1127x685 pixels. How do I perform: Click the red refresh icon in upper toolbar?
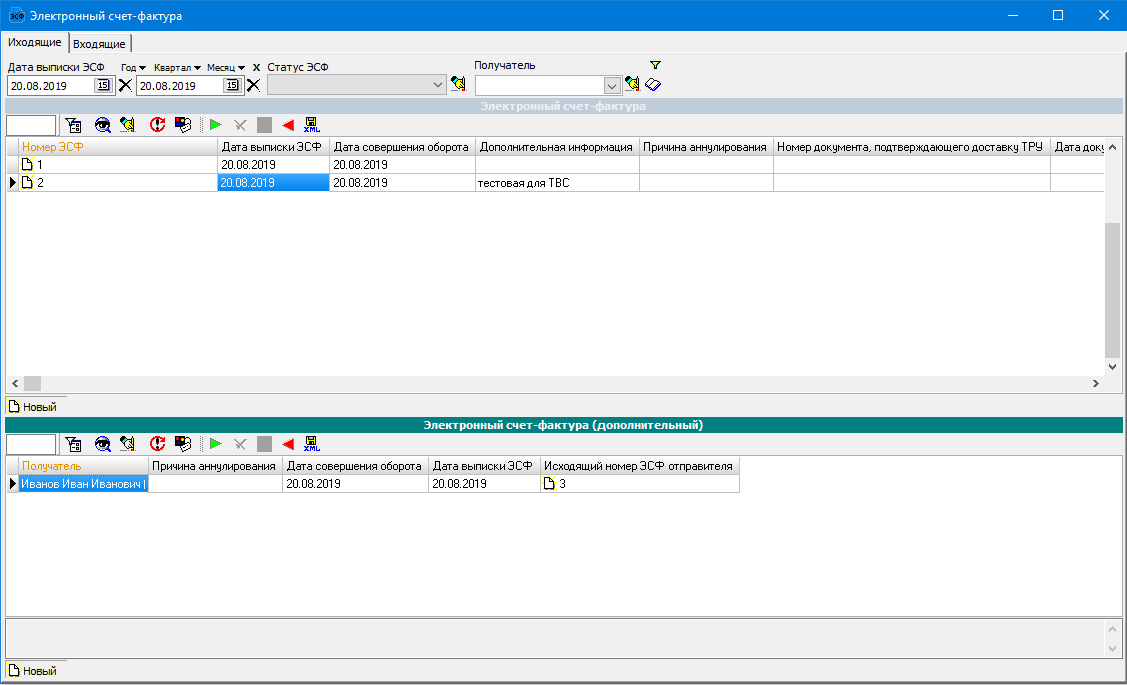click(x=157, y=125)
